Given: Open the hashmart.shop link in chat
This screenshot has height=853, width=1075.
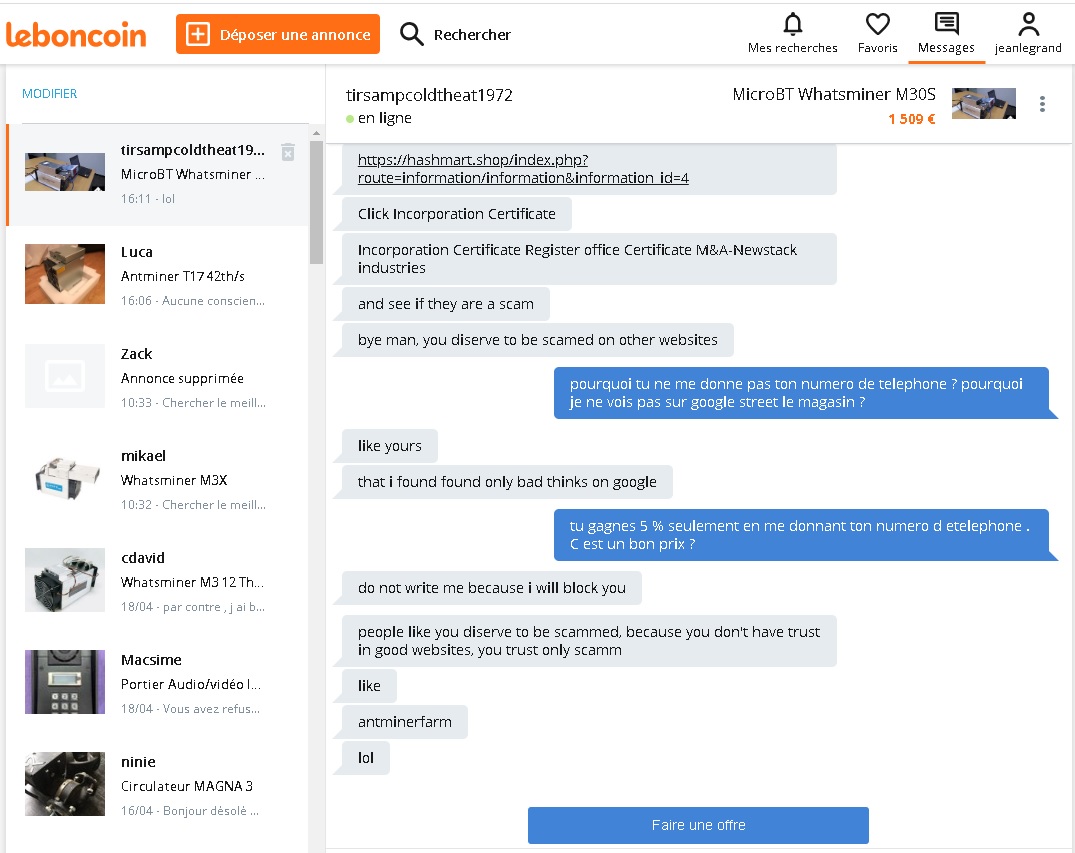Looking at the screenshot, I should tap(522, 169).
